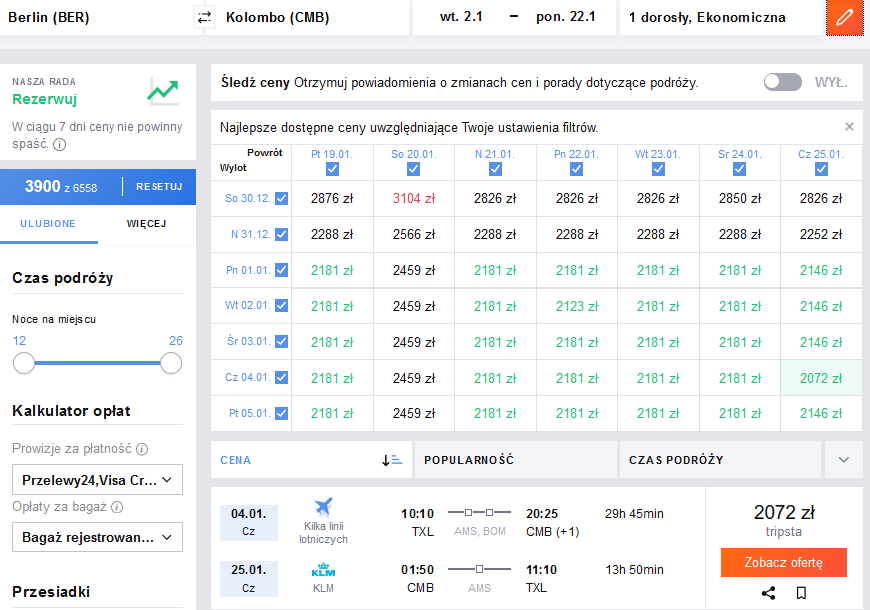Close the best prices table panel
The width and height of the screenshot is (870, 610).
[849, 127]
